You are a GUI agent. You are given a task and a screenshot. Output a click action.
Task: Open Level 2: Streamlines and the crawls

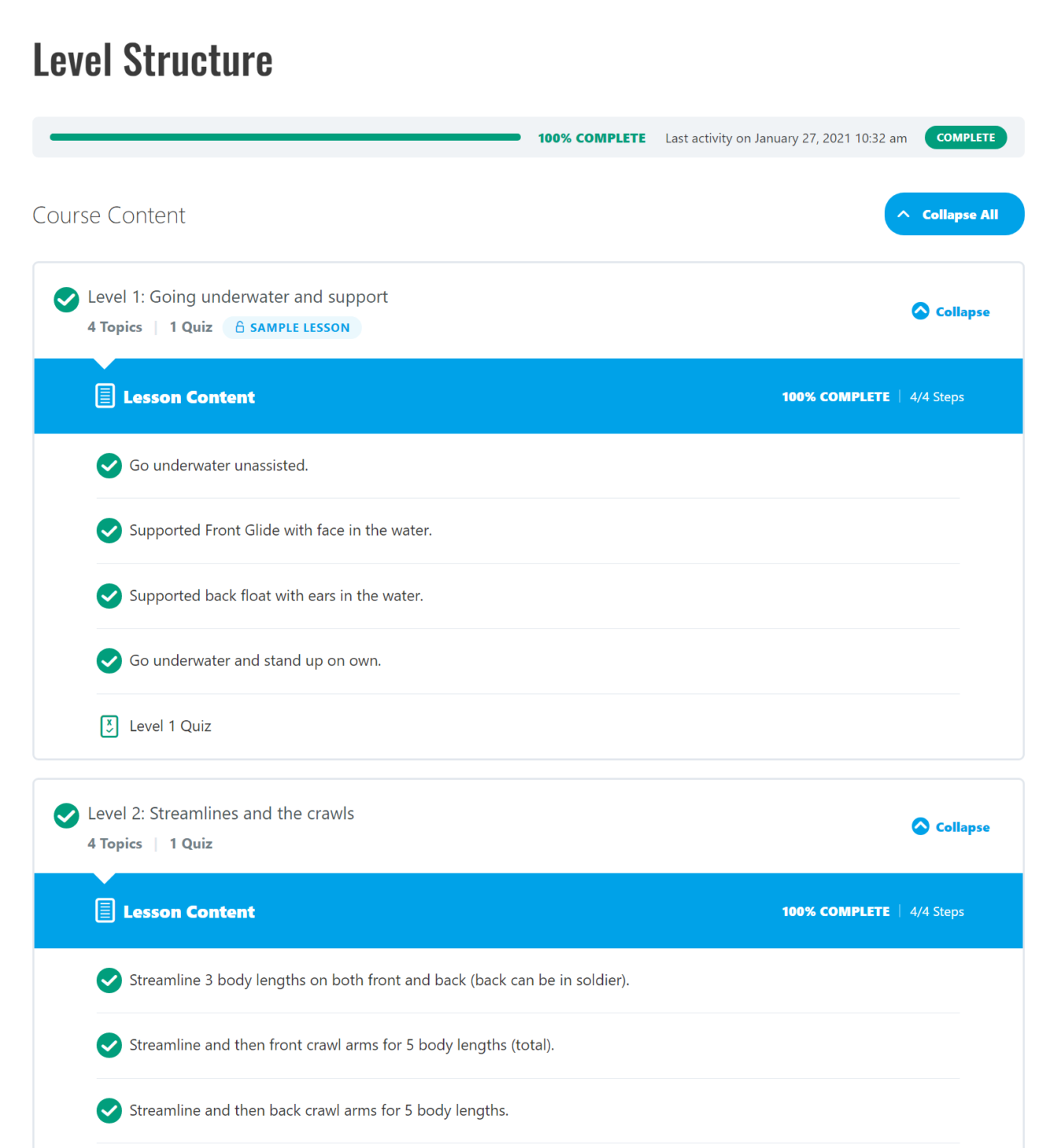[x=220, y=814]
